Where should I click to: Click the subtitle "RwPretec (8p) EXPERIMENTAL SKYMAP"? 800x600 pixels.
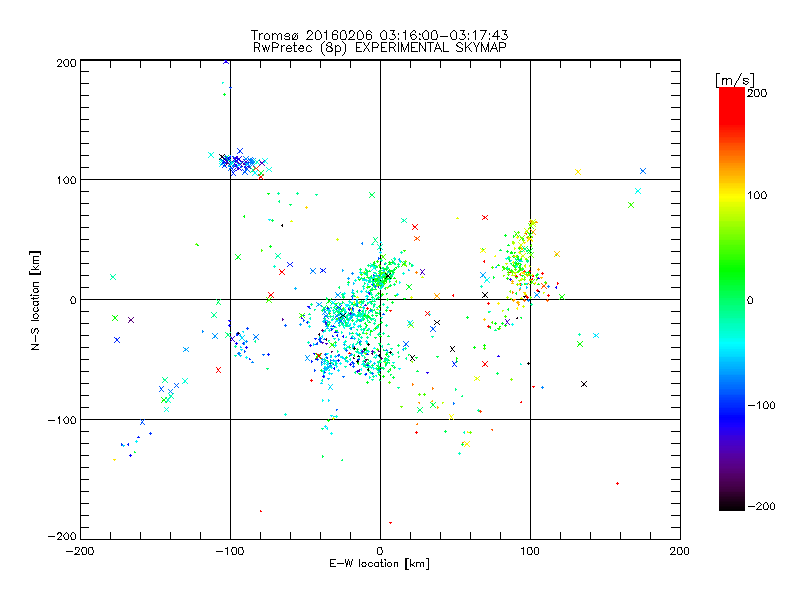point(380,48)
